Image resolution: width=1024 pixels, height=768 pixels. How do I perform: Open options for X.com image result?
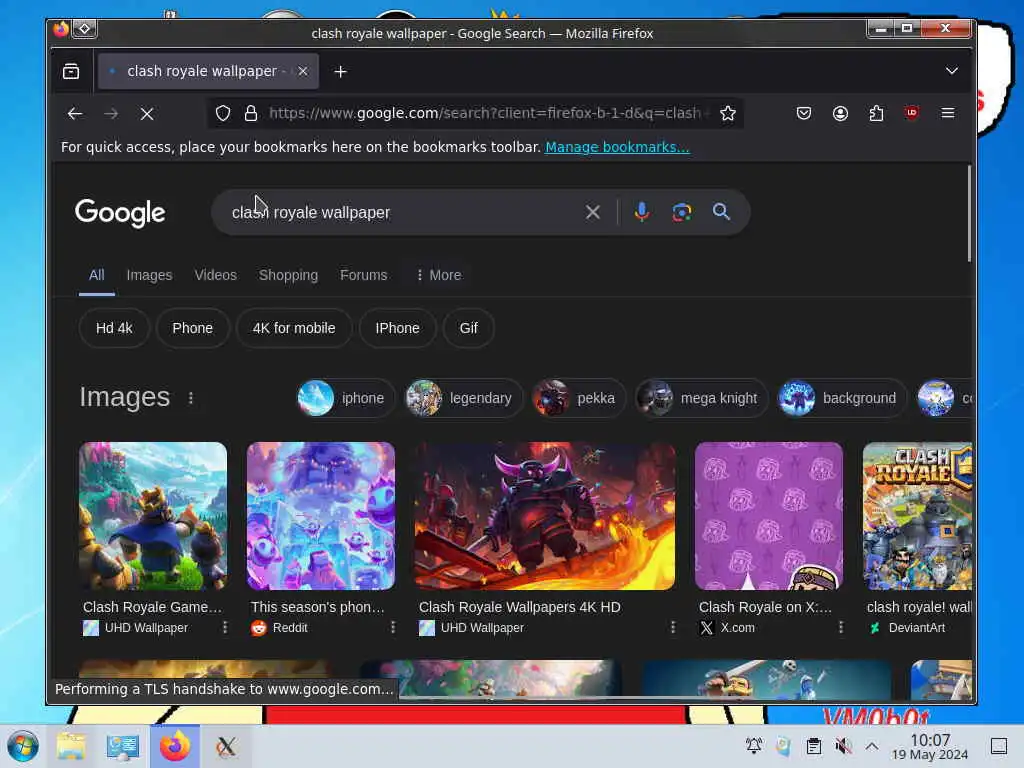pyautogui.click(x=840, y=628)
